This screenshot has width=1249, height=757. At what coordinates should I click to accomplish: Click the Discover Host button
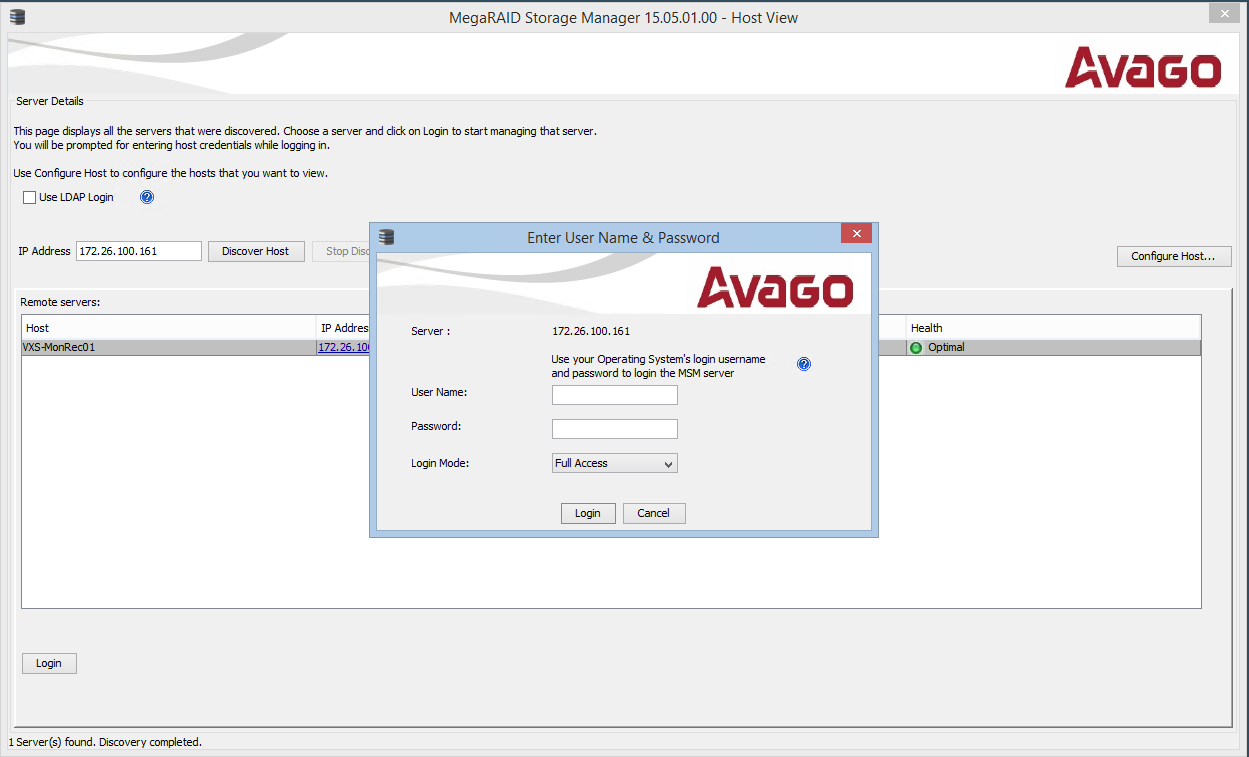256,251
